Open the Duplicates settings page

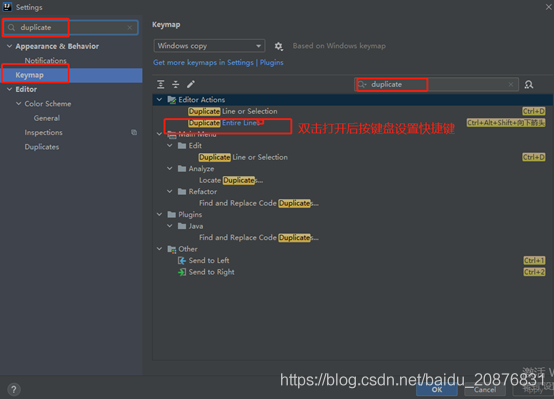click(x=42, y=147)
